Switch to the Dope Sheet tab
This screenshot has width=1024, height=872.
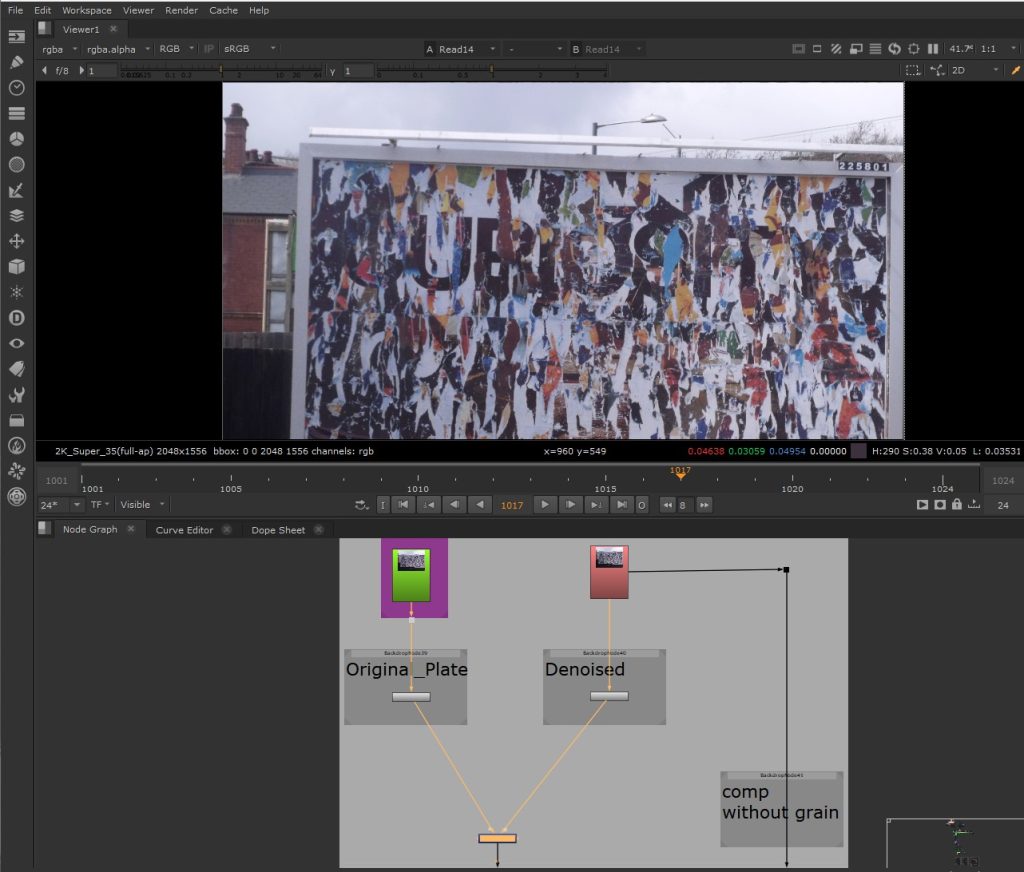[x=278, y=530]
